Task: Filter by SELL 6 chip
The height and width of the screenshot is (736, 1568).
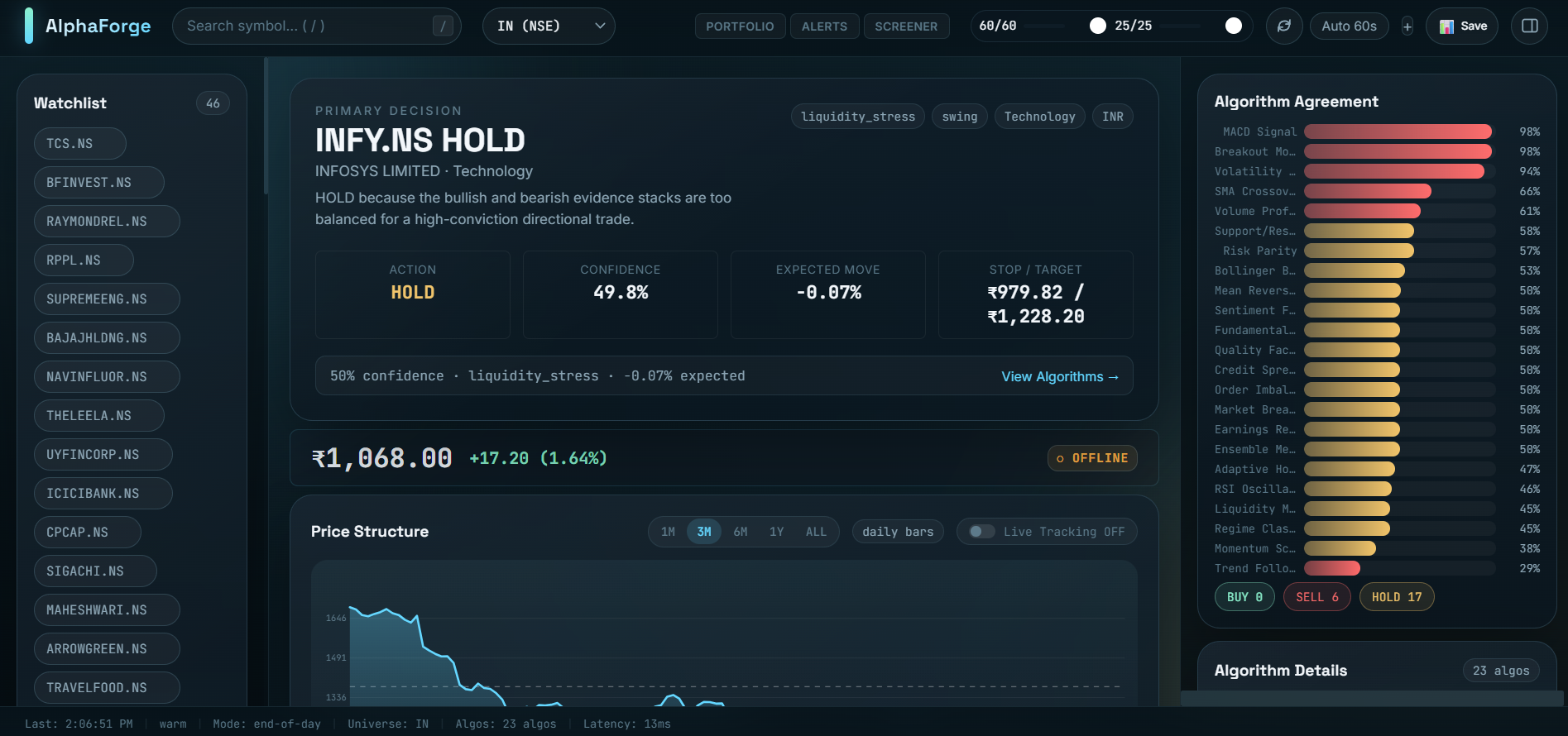Action: click(1317, 597)
